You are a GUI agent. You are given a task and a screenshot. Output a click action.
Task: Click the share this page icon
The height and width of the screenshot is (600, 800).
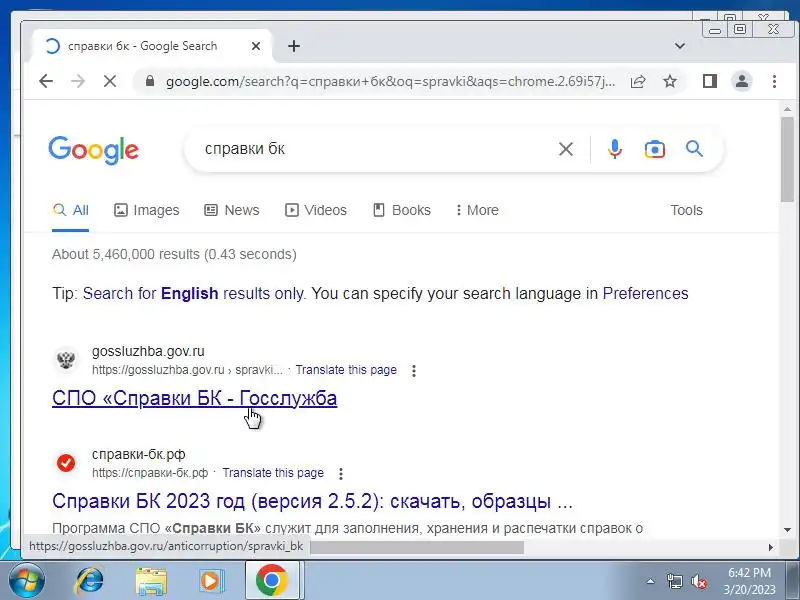(x=638, y=81)
